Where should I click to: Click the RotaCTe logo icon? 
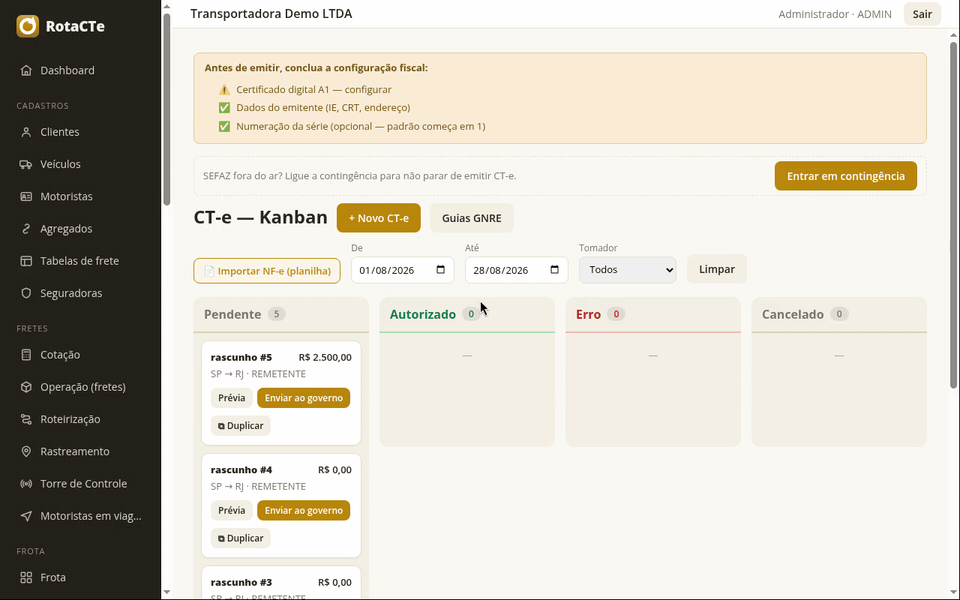28,26
